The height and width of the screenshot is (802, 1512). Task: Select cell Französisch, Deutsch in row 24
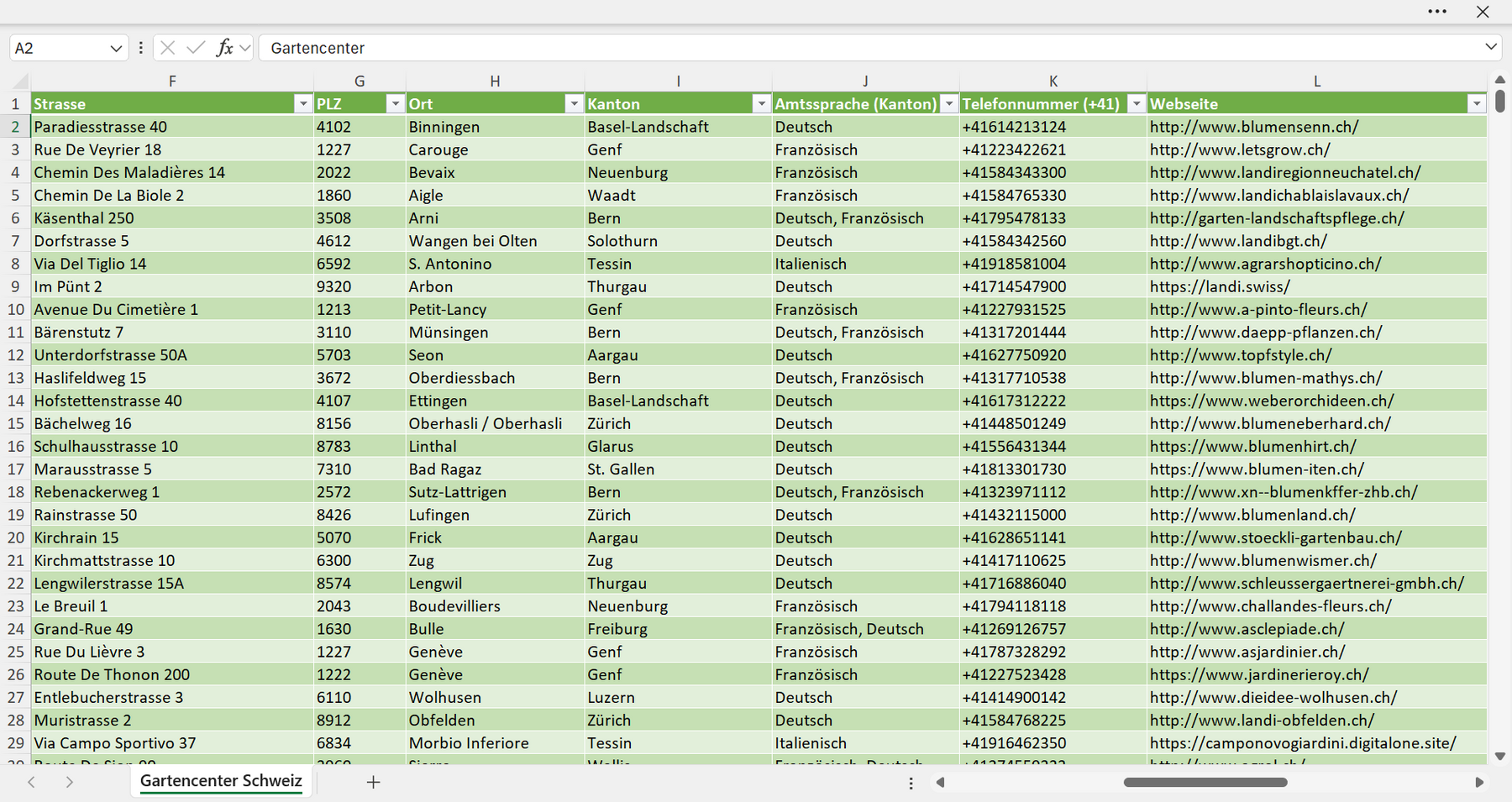[865, 629]
